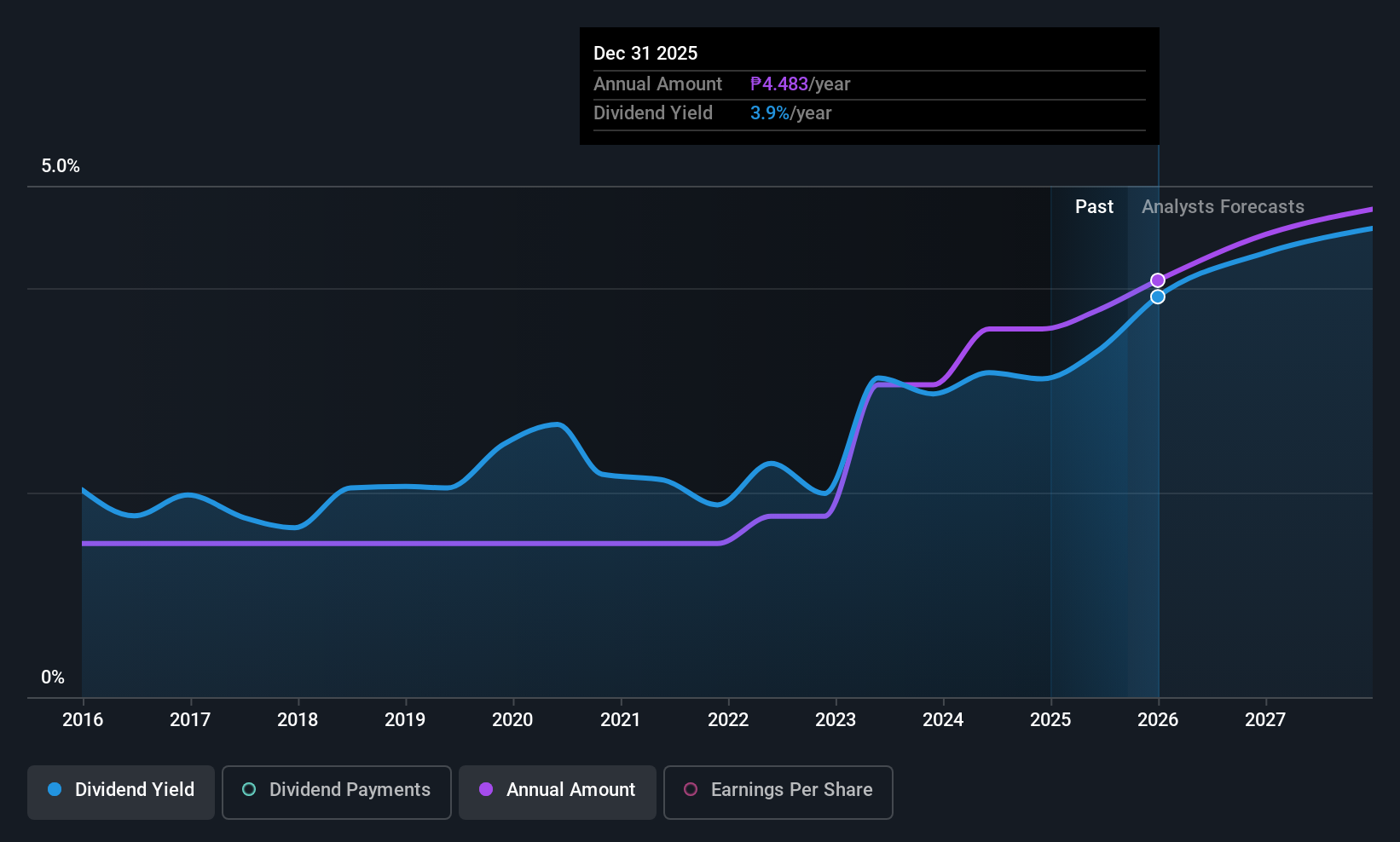
Task: Click the 2020 x-axis year label
Action: [512, 719]
